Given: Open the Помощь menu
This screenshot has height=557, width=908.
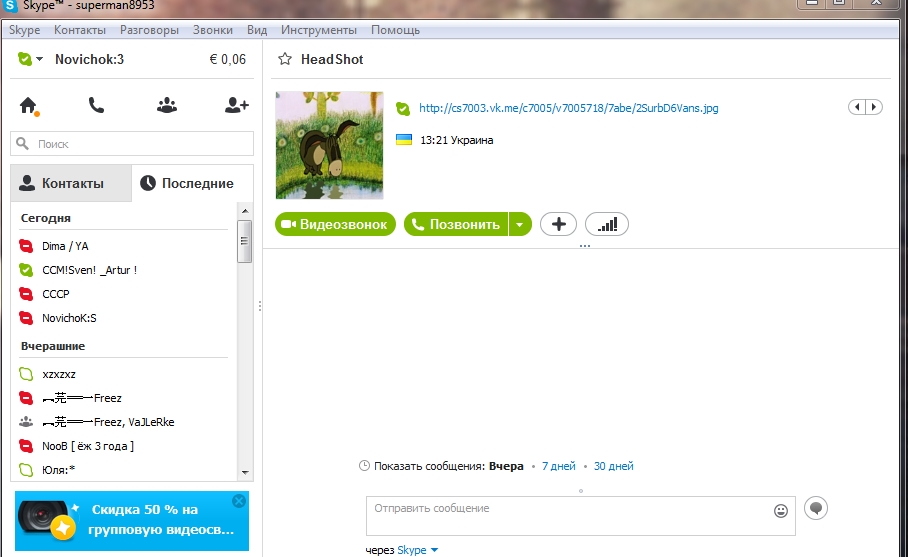Looking at the screenshot, I should [396, 30].
